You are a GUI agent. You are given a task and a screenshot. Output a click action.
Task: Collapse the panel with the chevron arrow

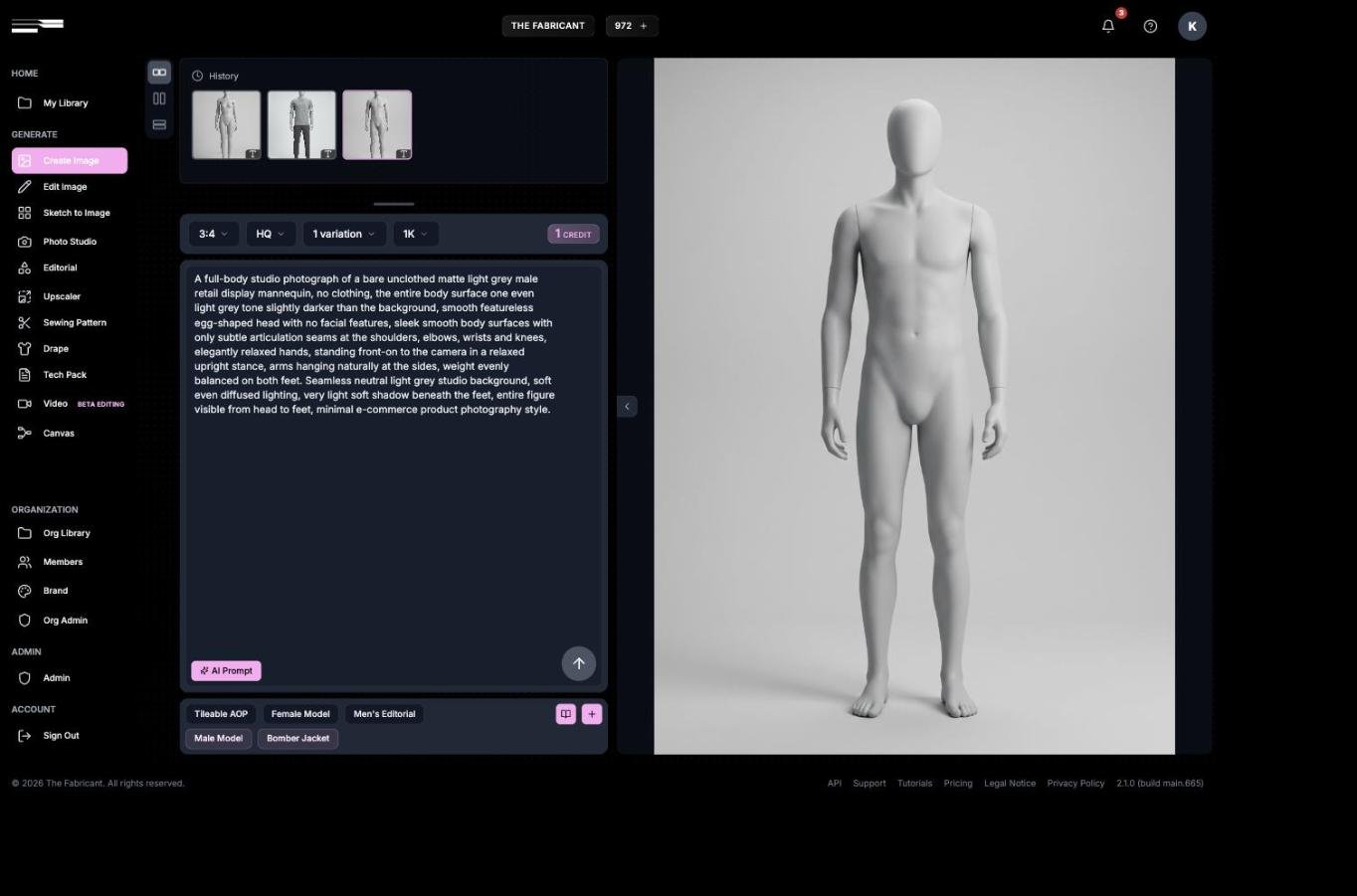point(627,406)
